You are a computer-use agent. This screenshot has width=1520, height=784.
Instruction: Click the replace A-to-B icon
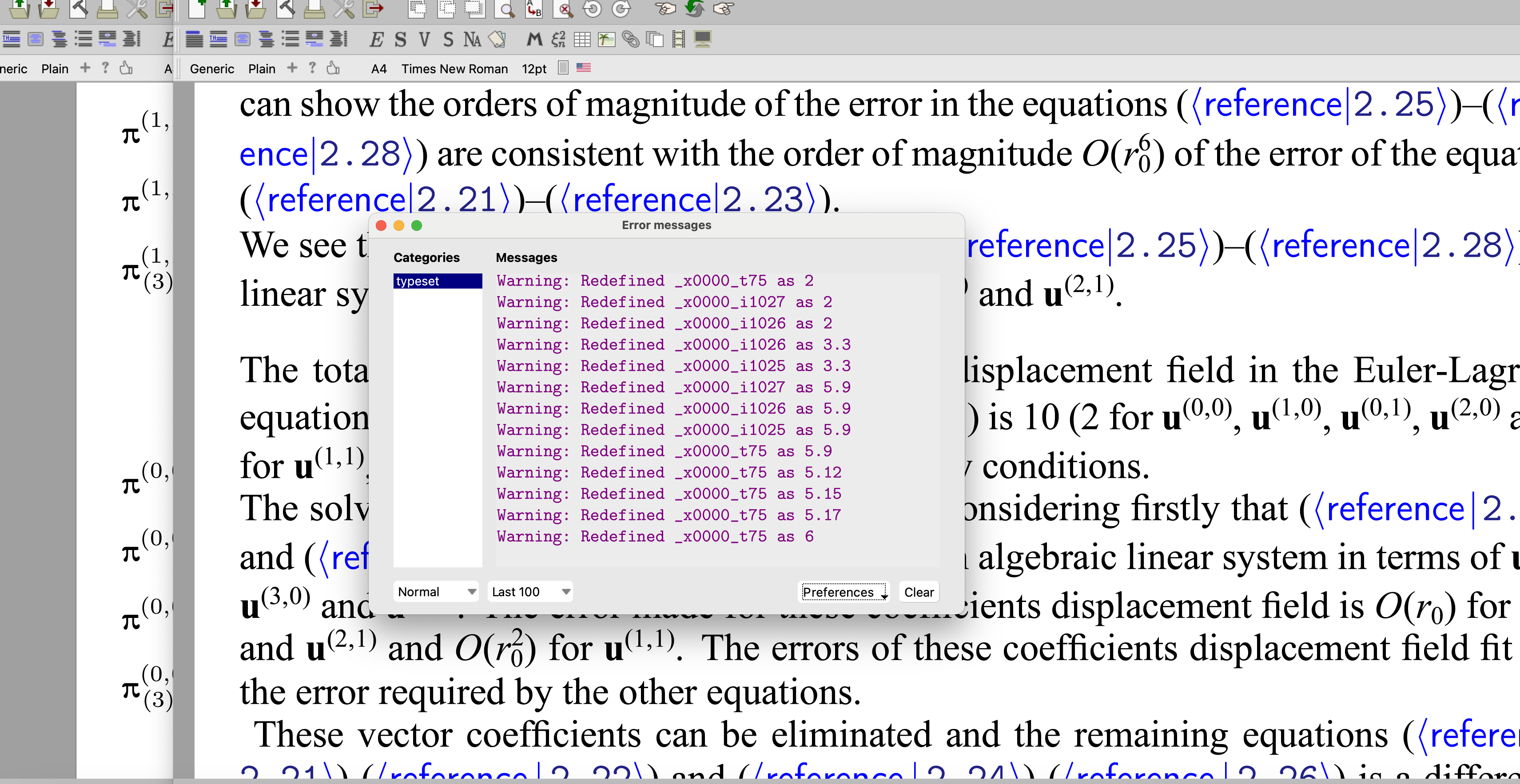[x=533, y=9]
